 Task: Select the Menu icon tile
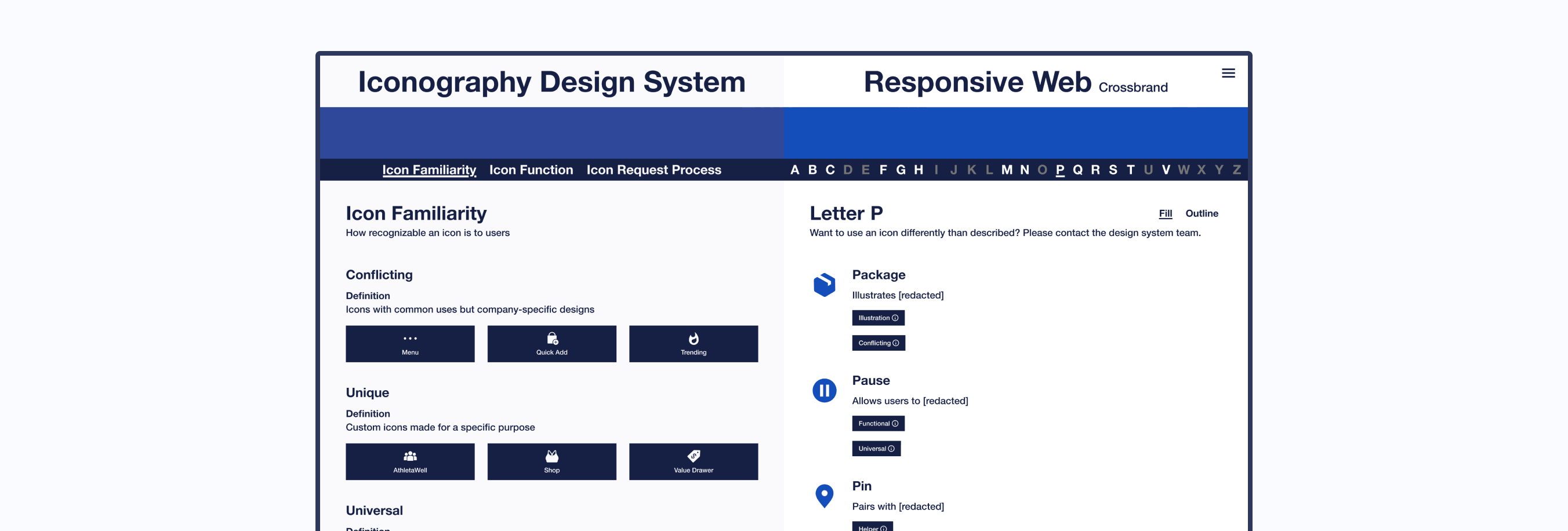click(x=409, y=344)
